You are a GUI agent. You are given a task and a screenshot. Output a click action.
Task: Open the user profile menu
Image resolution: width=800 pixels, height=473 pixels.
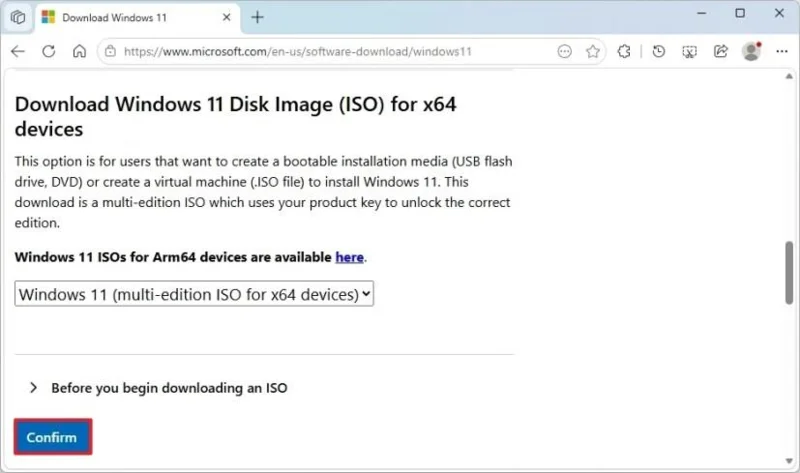[752, 51]
